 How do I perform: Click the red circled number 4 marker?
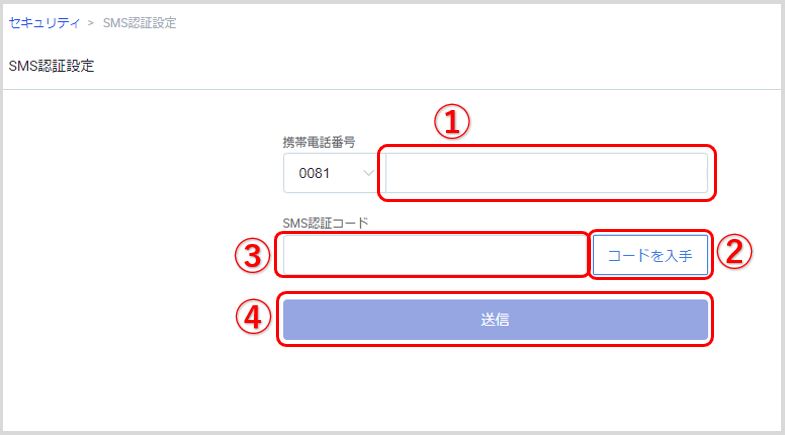(253, 317)
